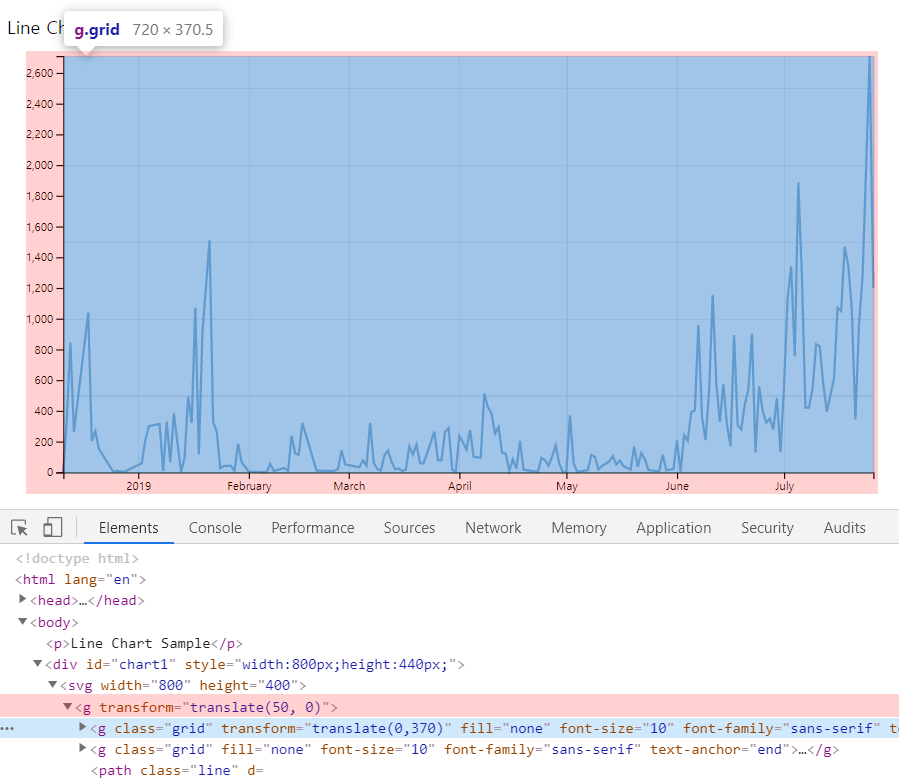Toggle the device toolbar icon
Screen dimensions: 899x784
point(53,527)
